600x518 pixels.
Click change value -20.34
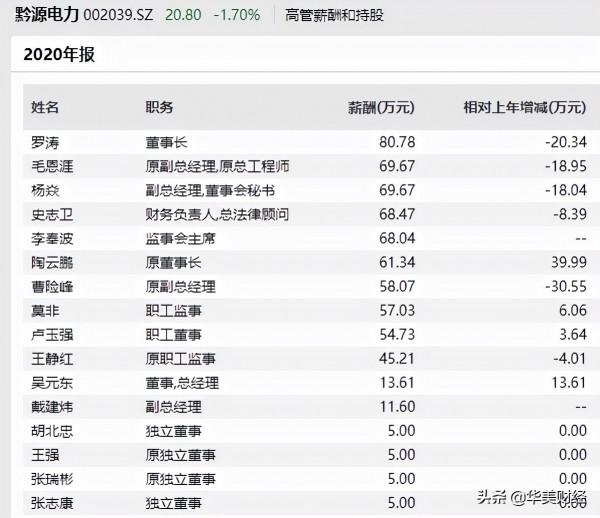tap(566, 142)
